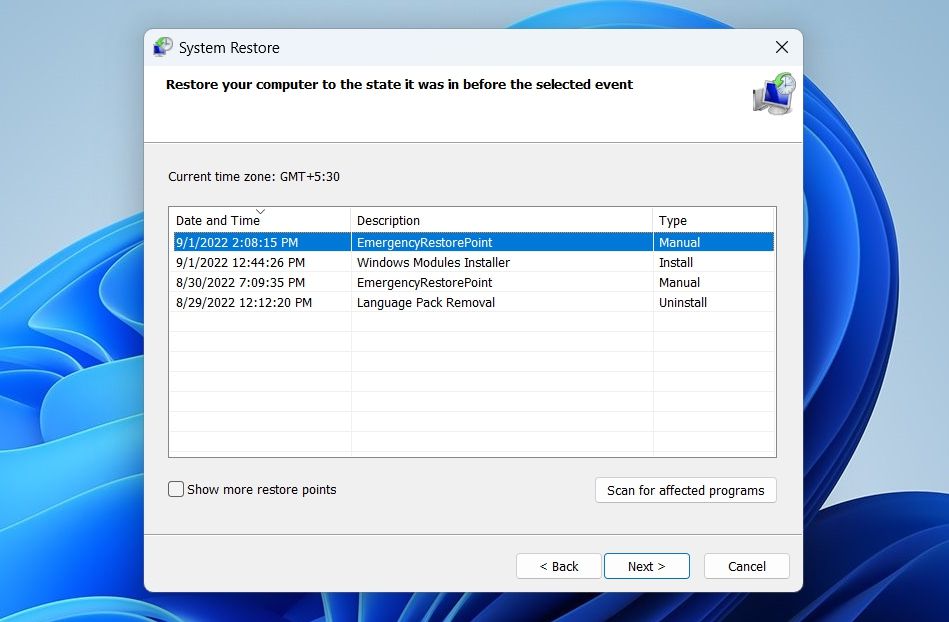Cancel the System Restore wizard

click(x=747, y=566)
